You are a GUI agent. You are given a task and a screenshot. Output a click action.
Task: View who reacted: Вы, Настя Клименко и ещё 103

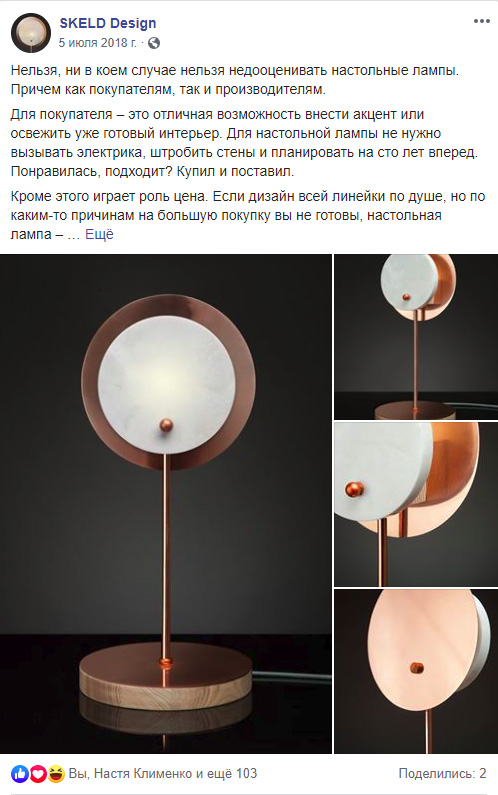click(163, 774)
